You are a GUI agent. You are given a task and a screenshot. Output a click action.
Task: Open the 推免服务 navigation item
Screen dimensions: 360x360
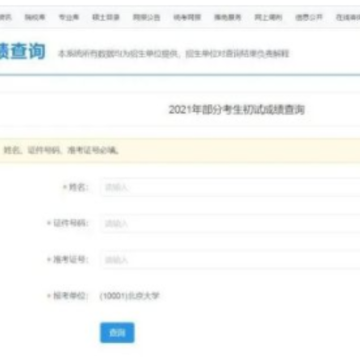pos(228,18)
